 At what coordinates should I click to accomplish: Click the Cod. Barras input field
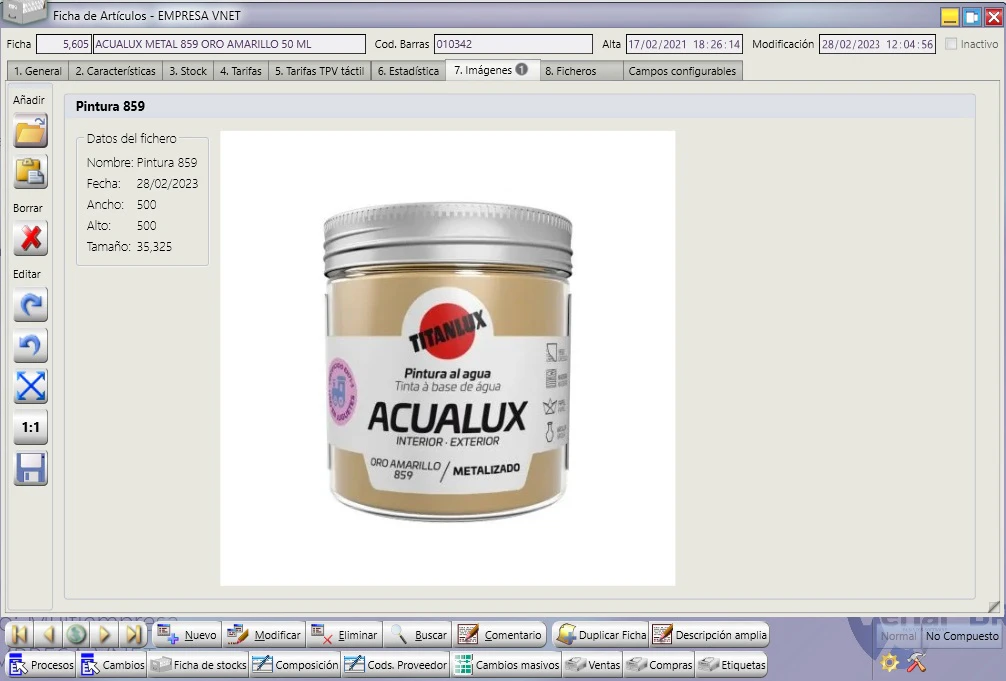[513, 44]
